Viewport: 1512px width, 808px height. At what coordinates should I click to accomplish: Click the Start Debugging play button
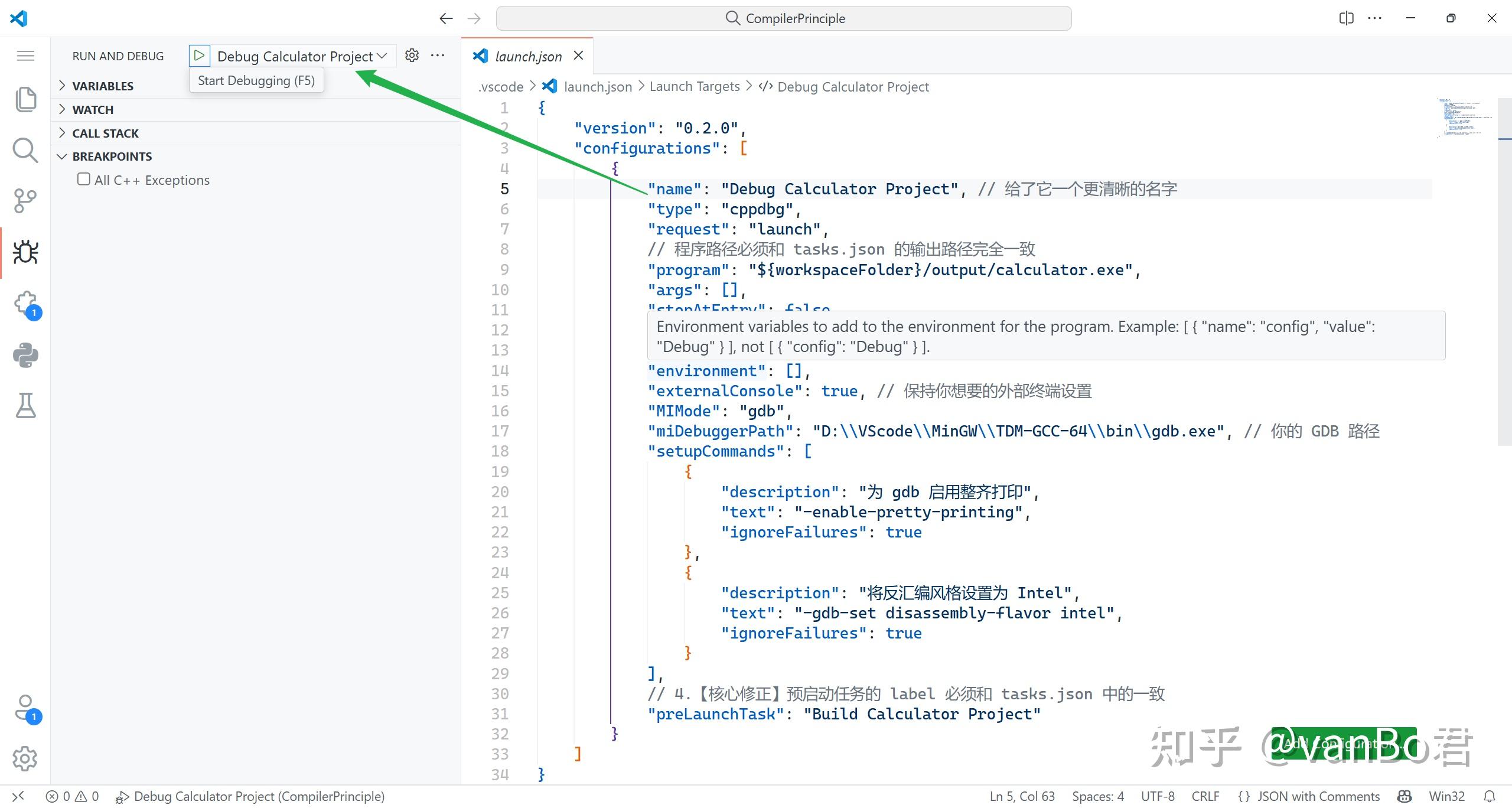pos(200,55)
